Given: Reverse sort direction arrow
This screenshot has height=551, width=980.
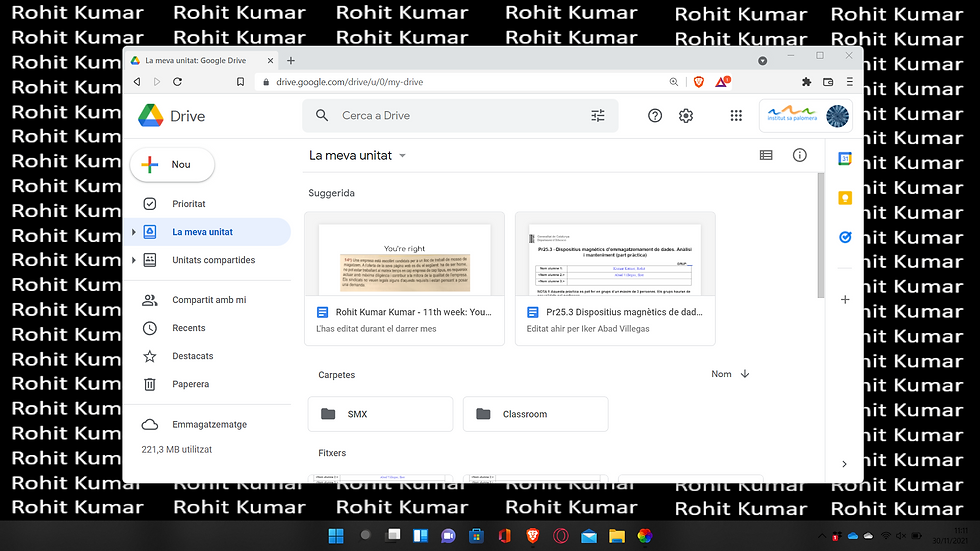Looking at the screenshot, I should point(745,374).
